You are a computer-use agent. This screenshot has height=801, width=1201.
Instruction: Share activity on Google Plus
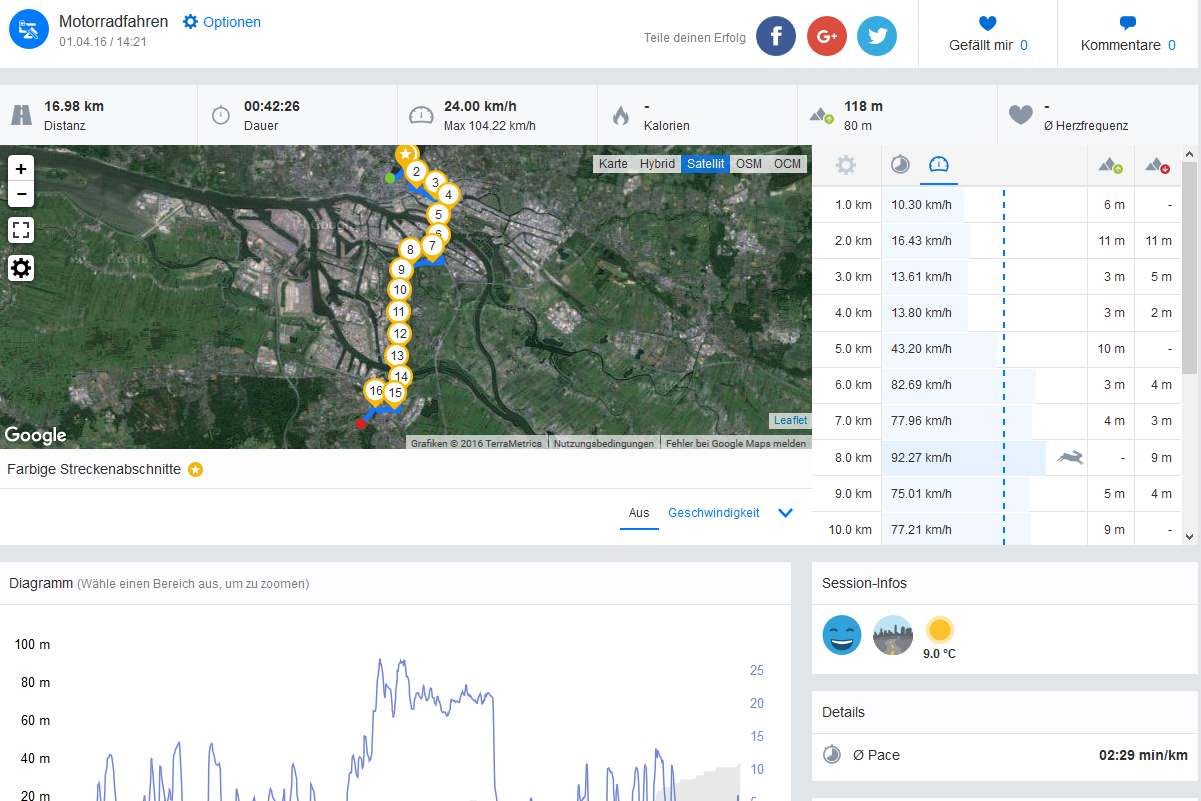click(827, 36)
